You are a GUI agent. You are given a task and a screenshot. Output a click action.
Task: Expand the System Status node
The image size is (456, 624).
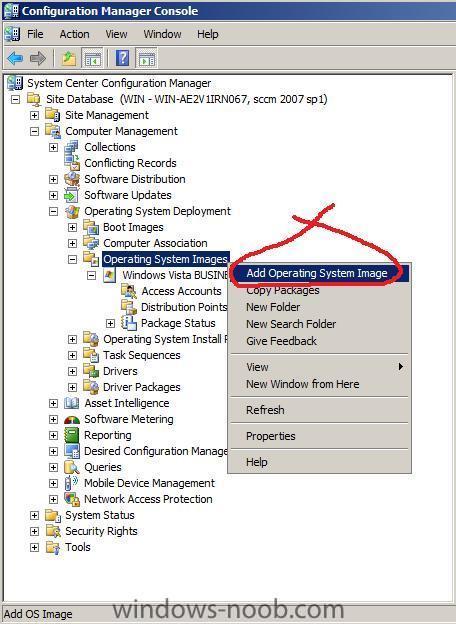coord(35,515)
